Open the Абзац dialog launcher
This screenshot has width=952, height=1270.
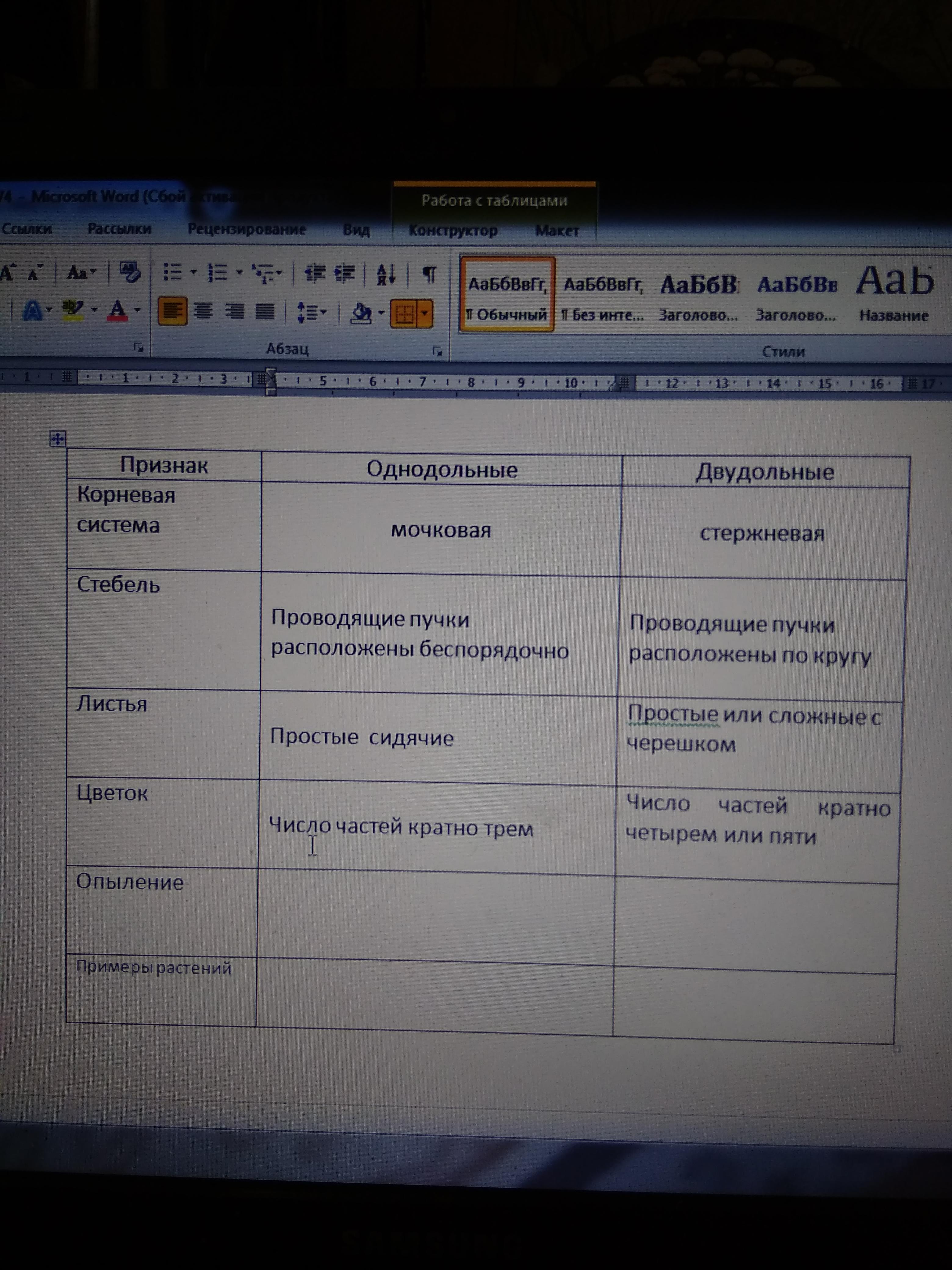tap(437, 351)
